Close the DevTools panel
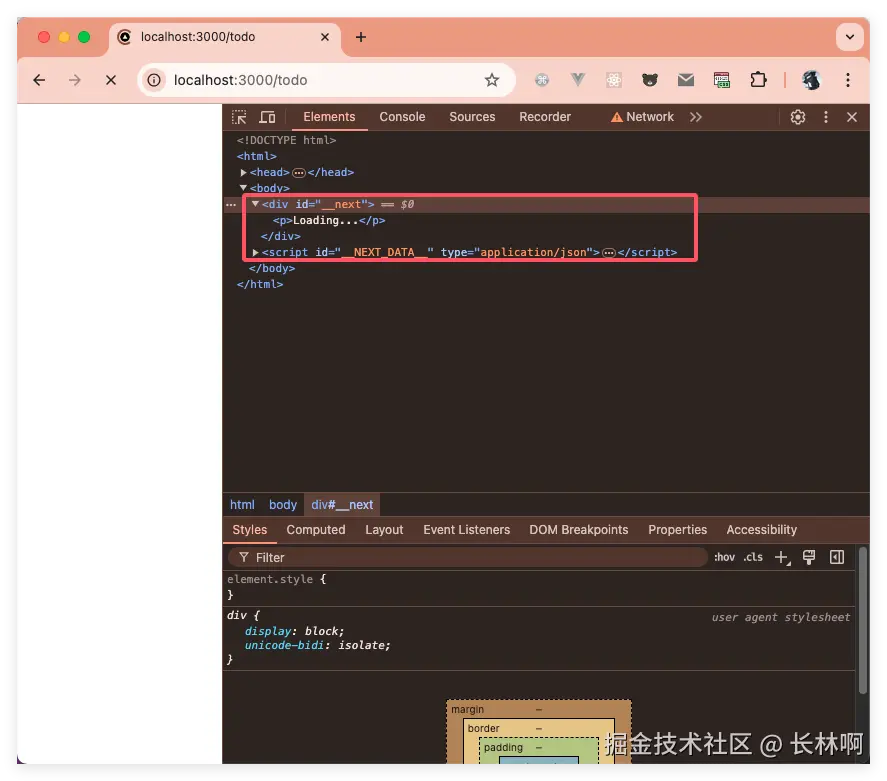This screenshot has height=781, width=887. [x=852, y=117]
